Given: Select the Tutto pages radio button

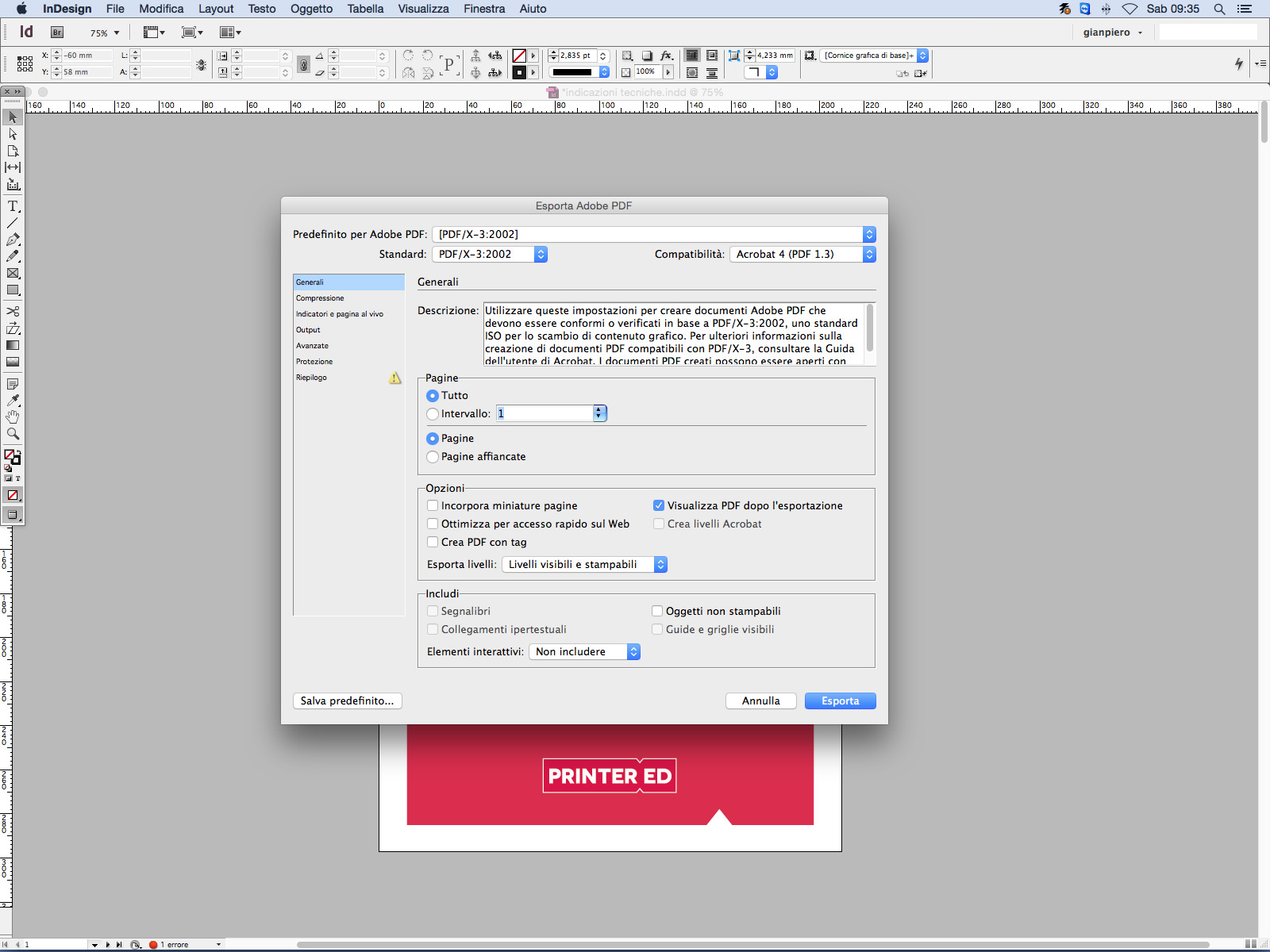Looking at the screenshot, I should [433, 396].
